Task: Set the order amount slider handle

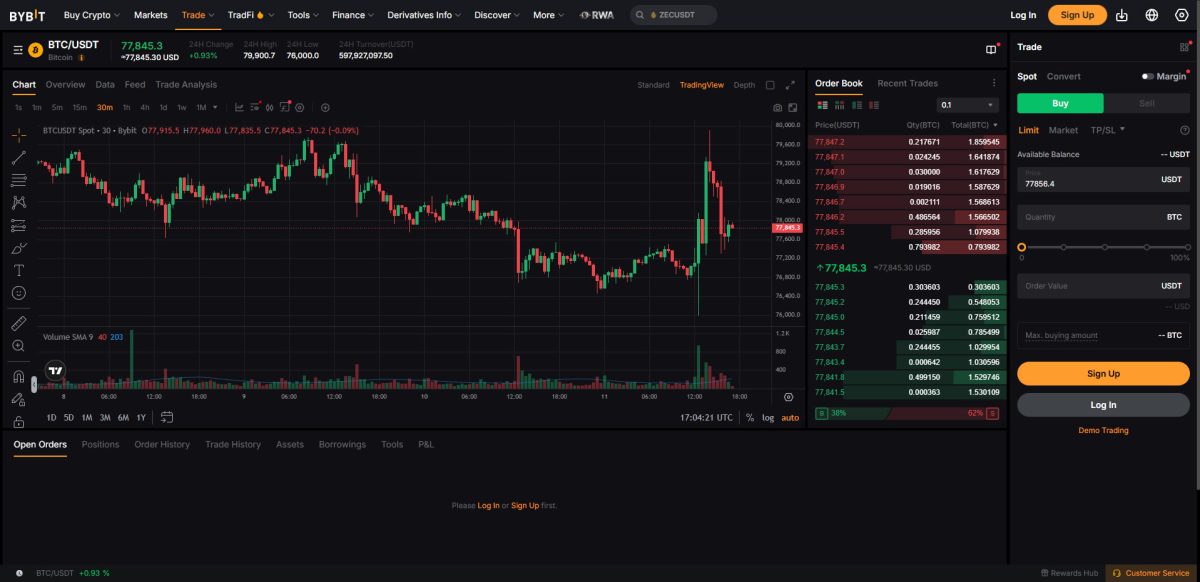Action: pyautogui.click(x=1021, y=246)
